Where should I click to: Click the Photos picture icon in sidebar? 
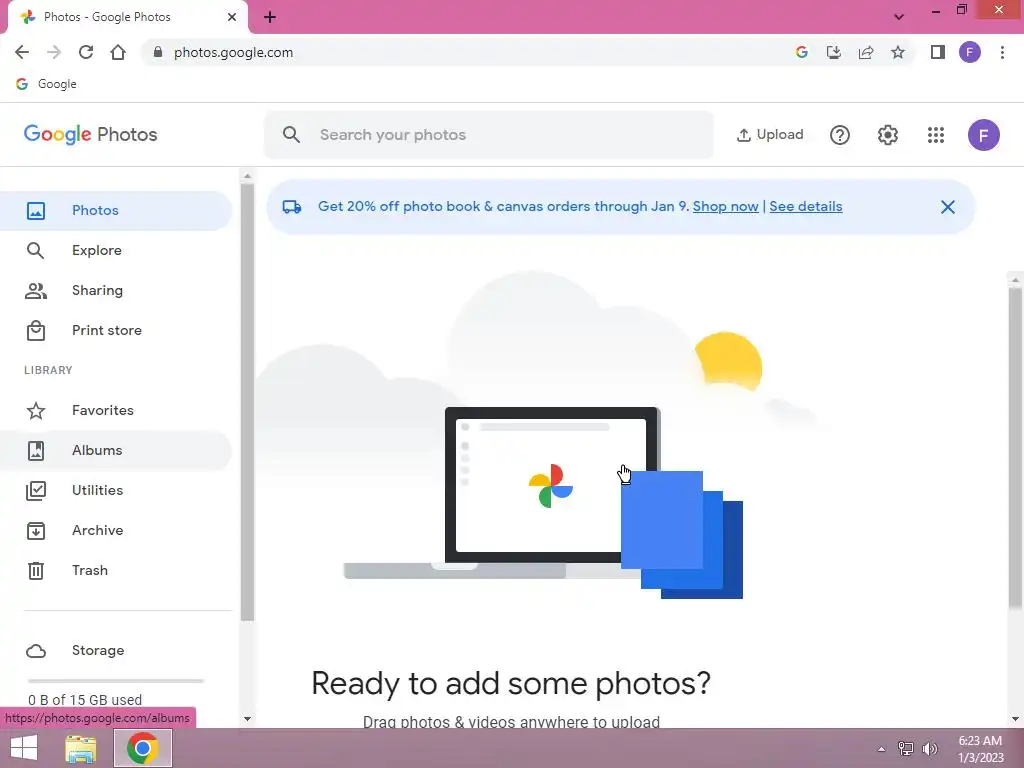tap(36, 211)
